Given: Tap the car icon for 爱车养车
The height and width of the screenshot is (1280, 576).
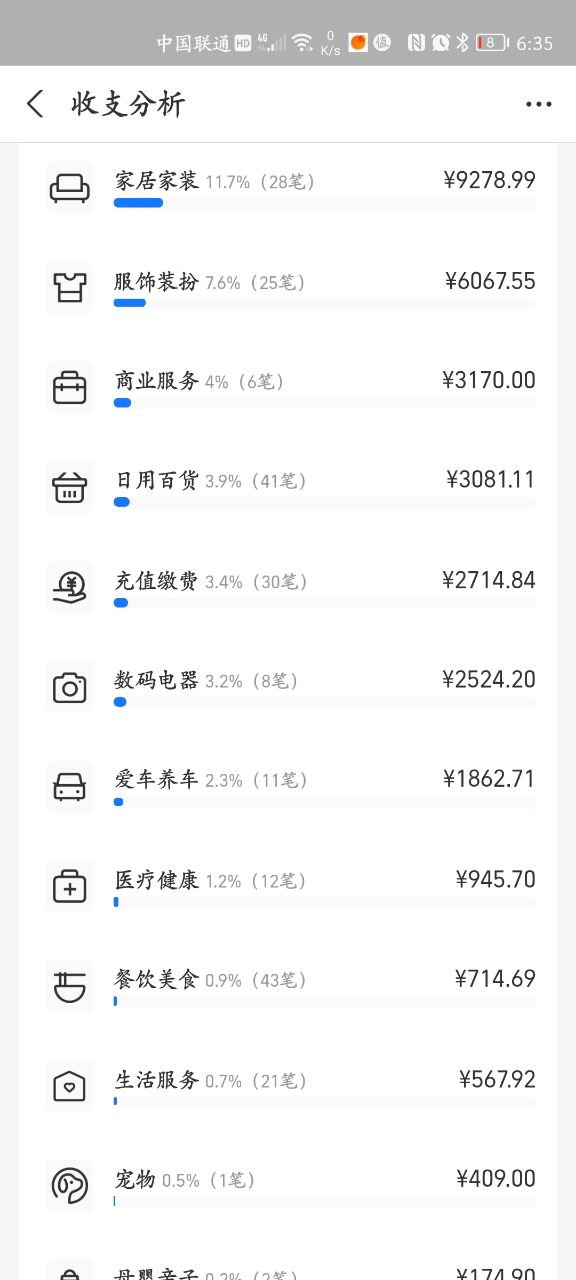Looking at the screenshot, I should 69,787.
